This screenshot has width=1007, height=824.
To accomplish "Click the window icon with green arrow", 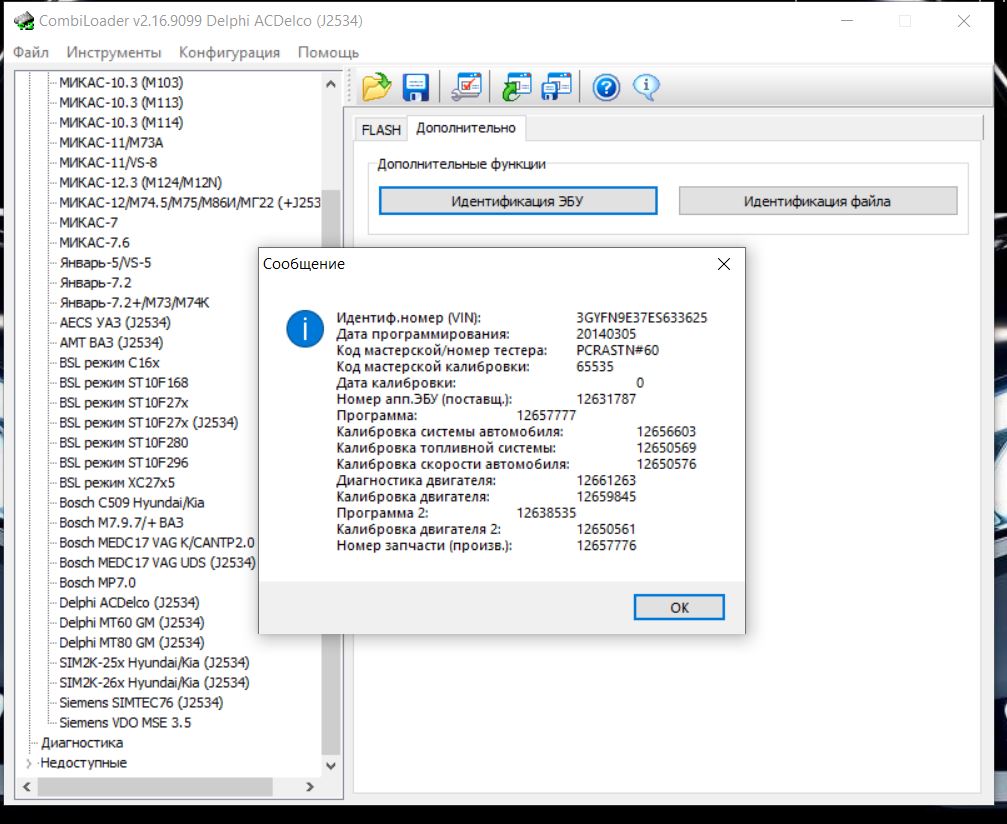I will pyautogui.click(x=517, y=88).
